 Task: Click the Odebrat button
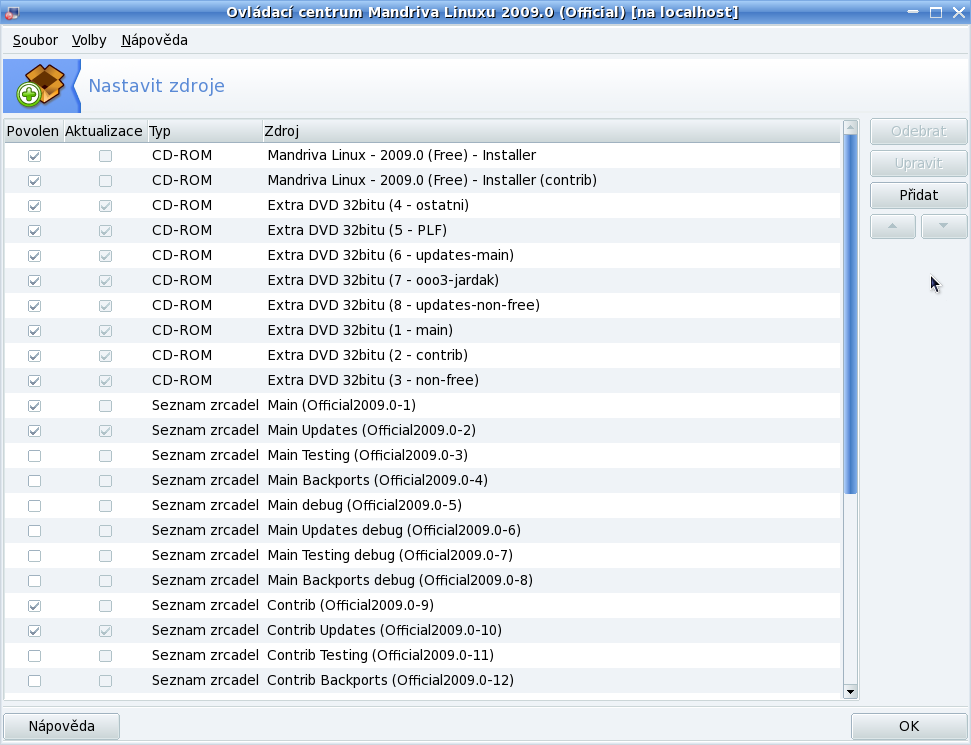918,131
